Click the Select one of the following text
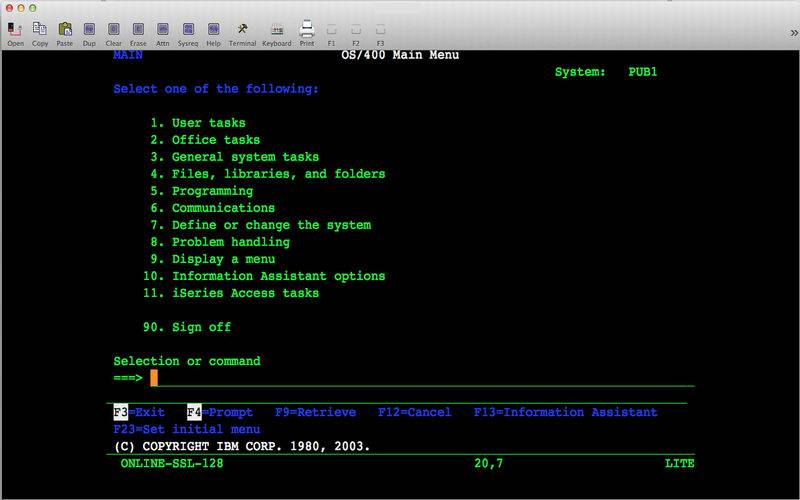 point(216,89)
